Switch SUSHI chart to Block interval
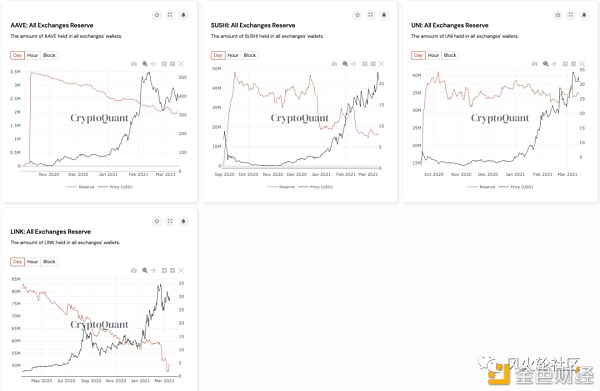The image size is (600, 391). [x=249, y=55]
